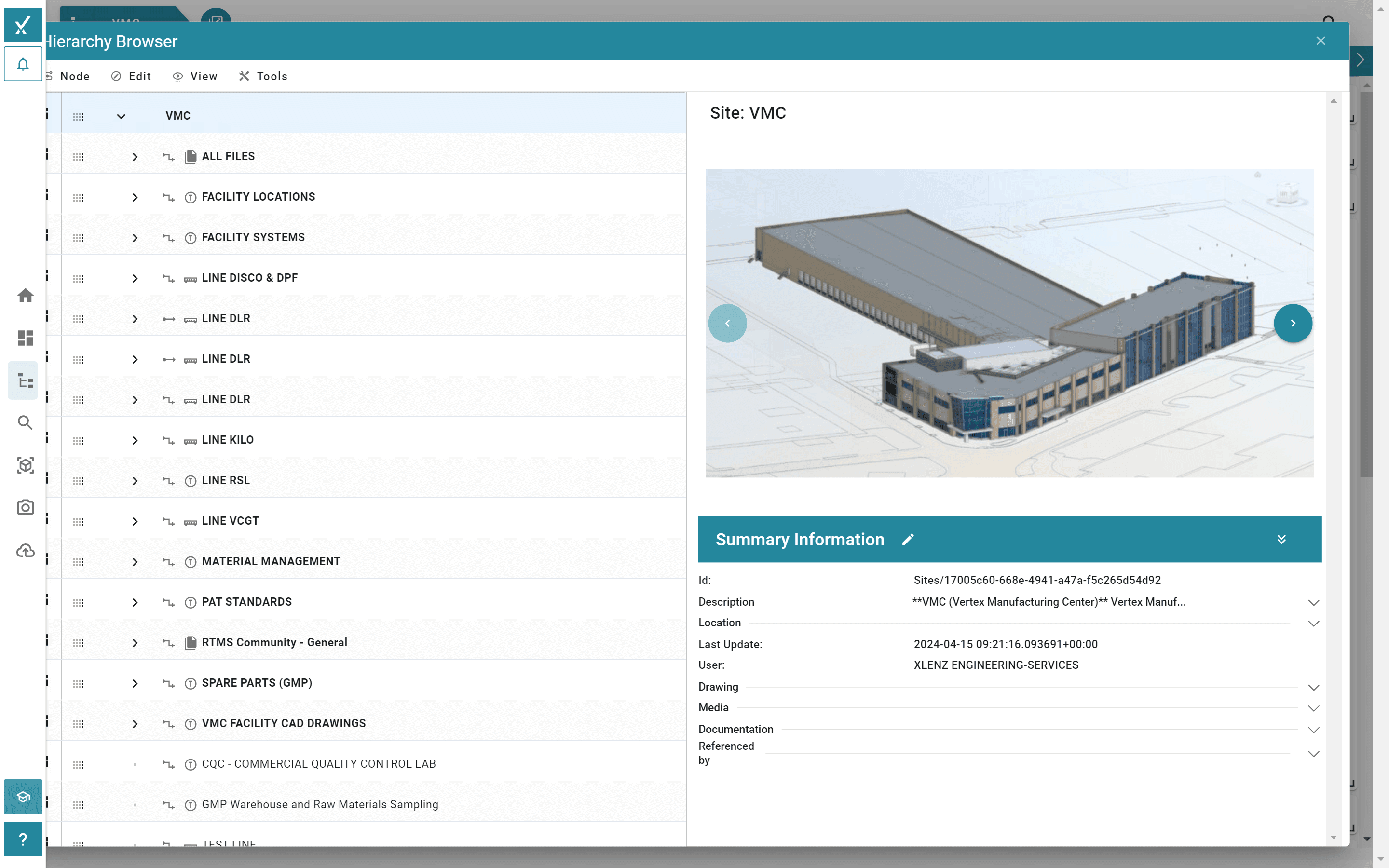Show next site image with right arrow
Image resolution: width=1389 pixels, height=868 pixels.
1293,323
